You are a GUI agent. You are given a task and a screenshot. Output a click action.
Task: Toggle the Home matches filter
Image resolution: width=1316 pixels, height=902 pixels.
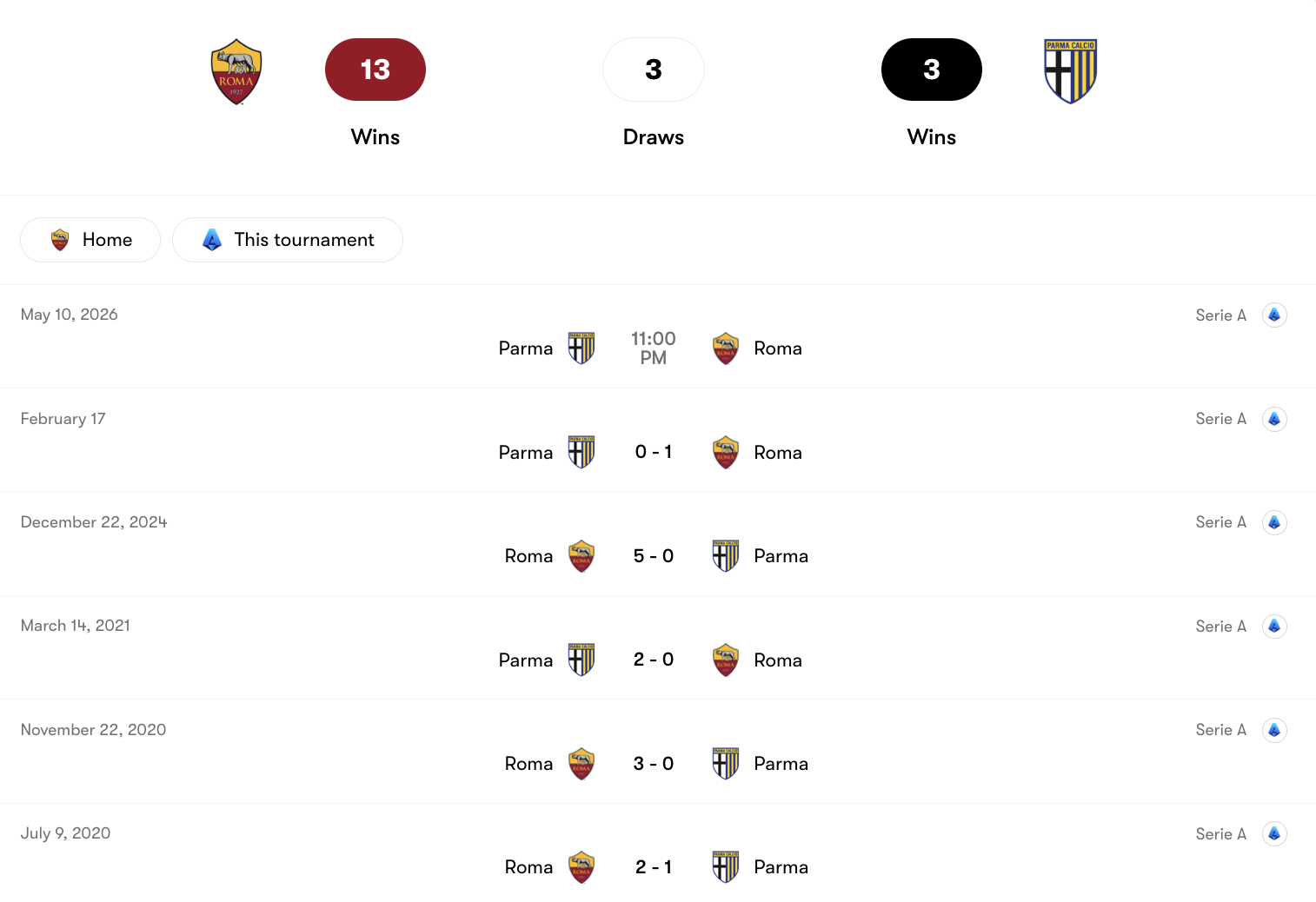click(x=90, y=239)
